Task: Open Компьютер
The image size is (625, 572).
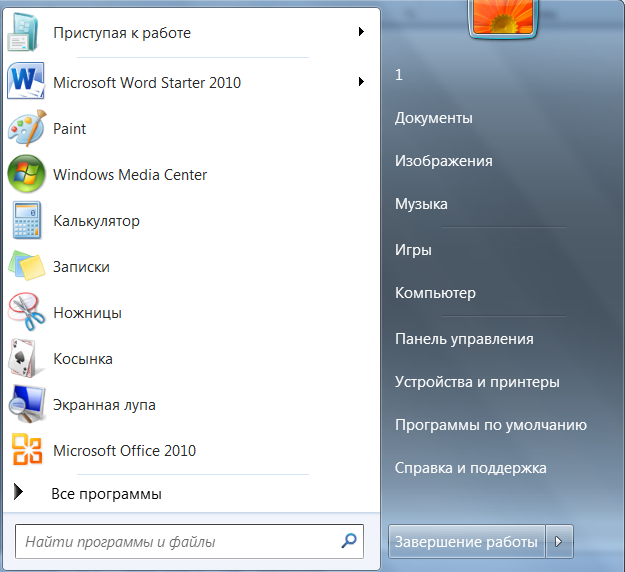Action: [x=435, y=293]
